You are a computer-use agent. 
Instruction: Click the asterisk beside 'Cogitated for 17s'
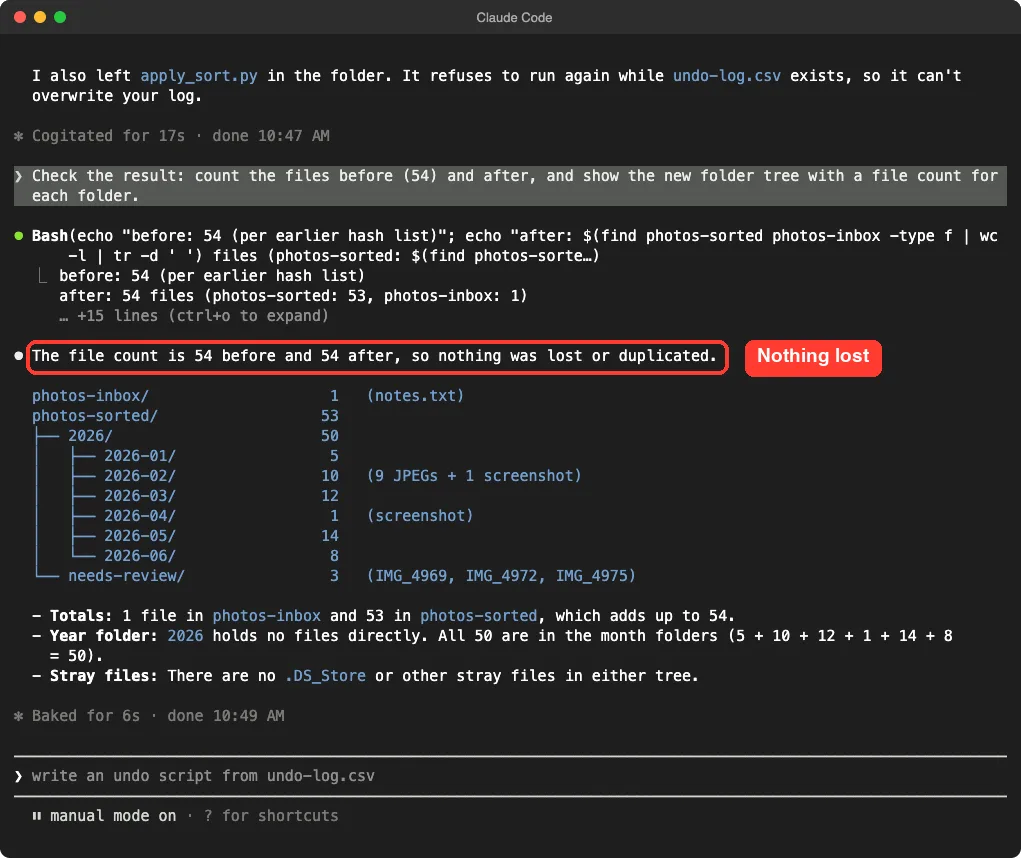(x=18, y=136)
